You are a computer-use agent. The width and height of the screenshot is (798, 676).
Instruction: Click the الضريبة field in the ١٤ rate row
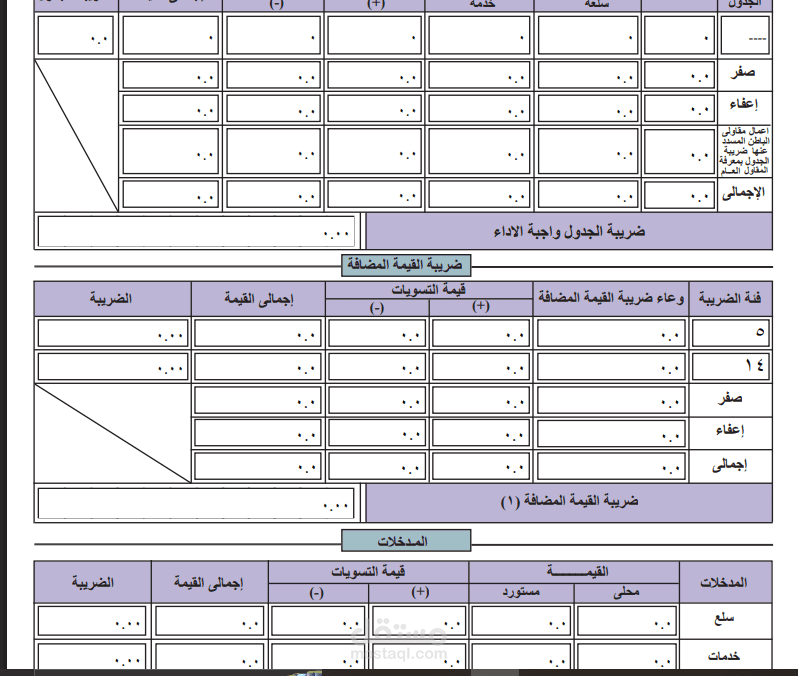pyautogui.click(x=113, y=367)
